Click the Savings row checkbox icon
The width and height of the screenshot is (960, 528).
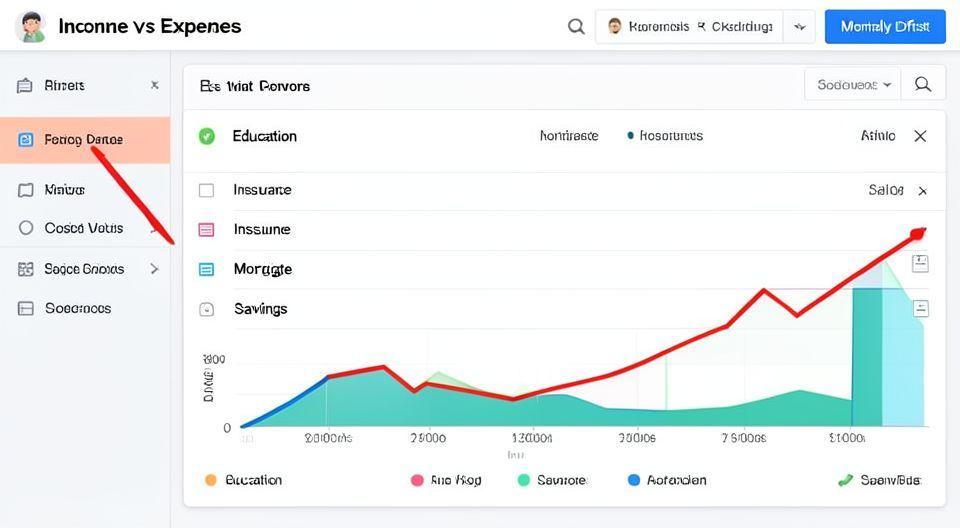coord(207,309)
